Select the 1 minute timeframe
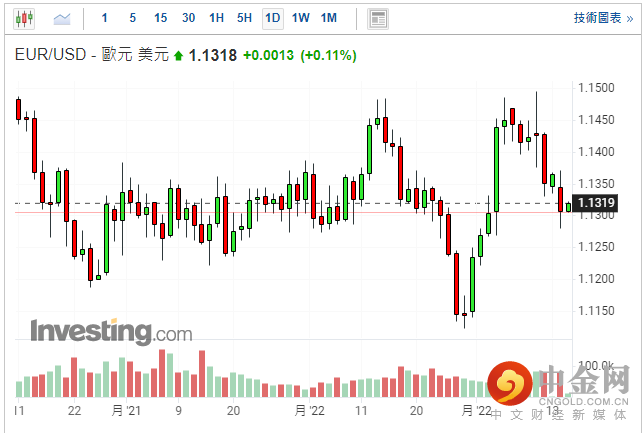Image resolution: width=644 pixels, height=433 pixels. coord(105,18)
